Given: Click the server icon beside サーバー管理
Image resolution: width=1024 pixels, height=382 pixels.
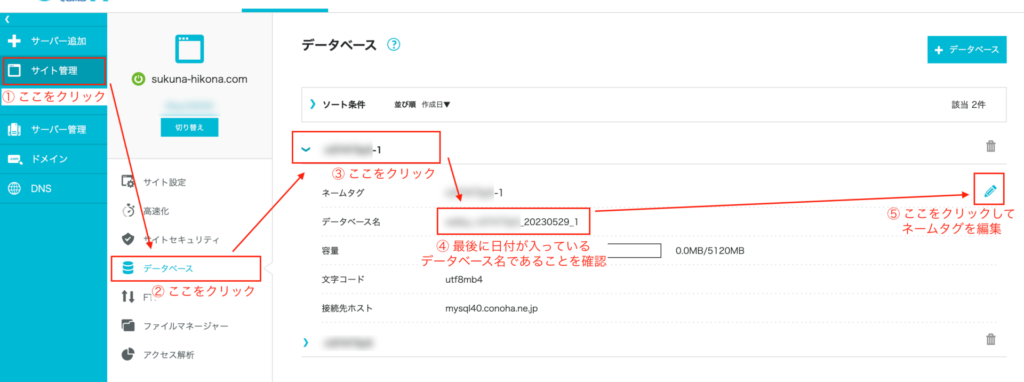Looking at the screenshot, I should tap(14, 129).
